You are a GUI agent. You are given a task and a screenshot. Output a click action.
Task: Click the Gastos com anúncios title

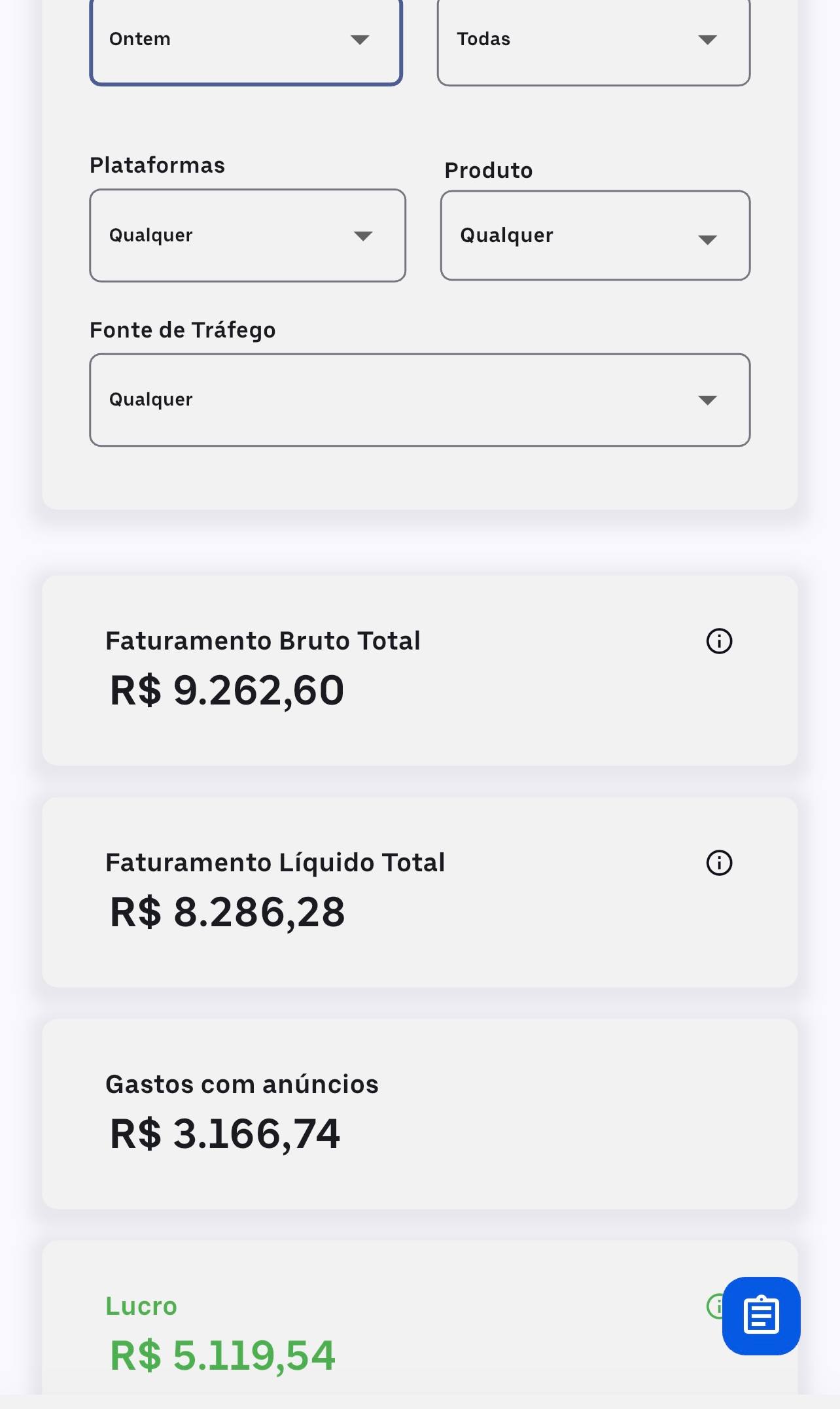tap(242, 1085)
